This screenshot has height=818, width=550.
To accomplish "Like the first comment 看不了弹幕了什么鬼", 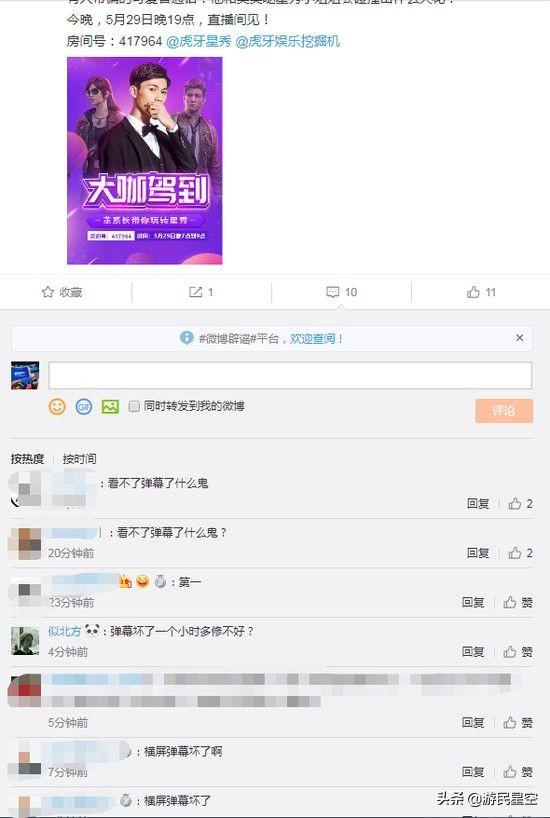I will click(515, 503).
